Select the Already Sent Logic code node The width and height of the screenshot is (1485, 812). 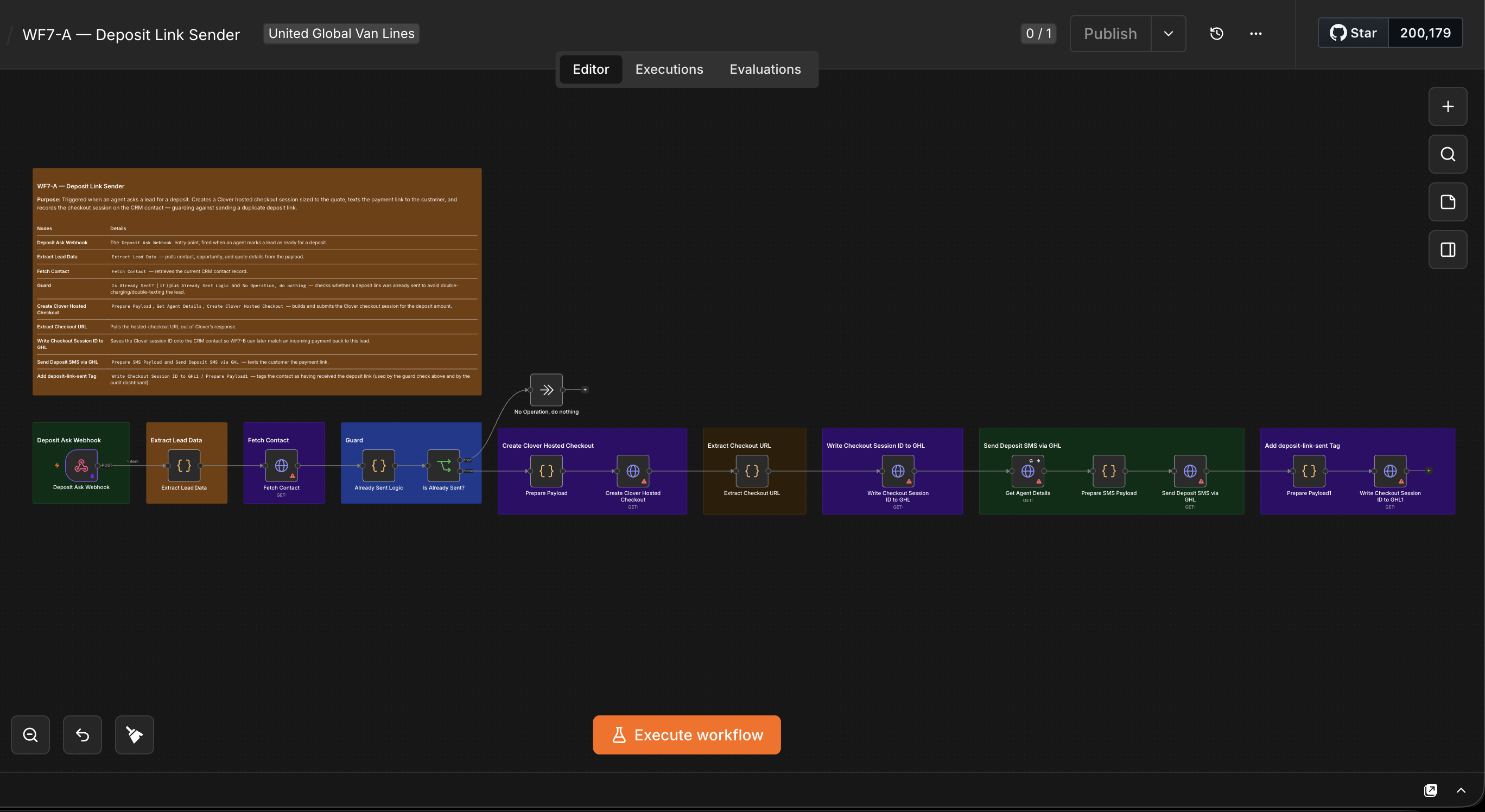coord(379,465)
